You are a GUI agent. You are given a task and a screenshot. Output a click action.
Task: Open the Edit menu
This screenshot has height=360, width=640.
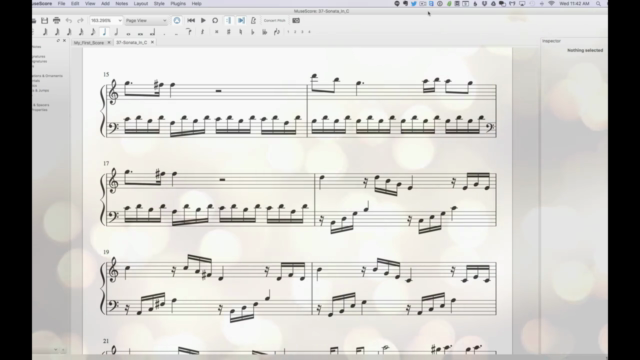75,4
